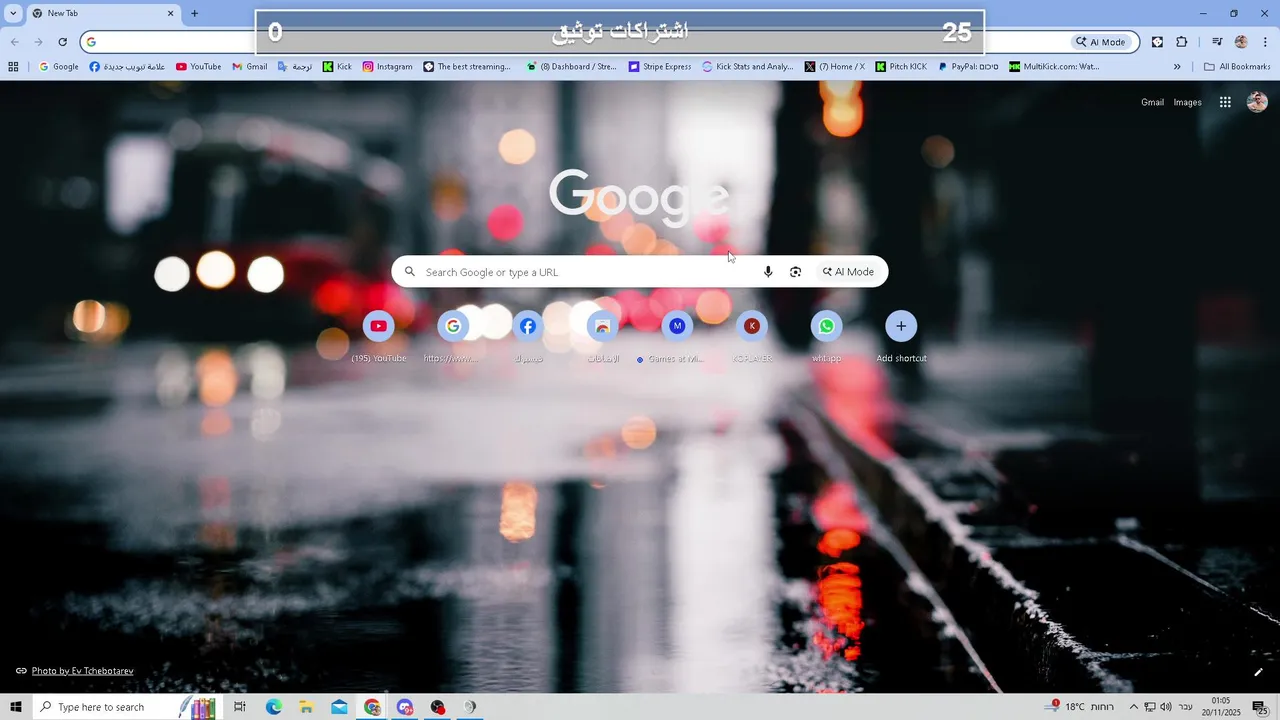Open The best streaming... bookmark
The height and width of the screenshot is (720, 1280).
point(467,67)
